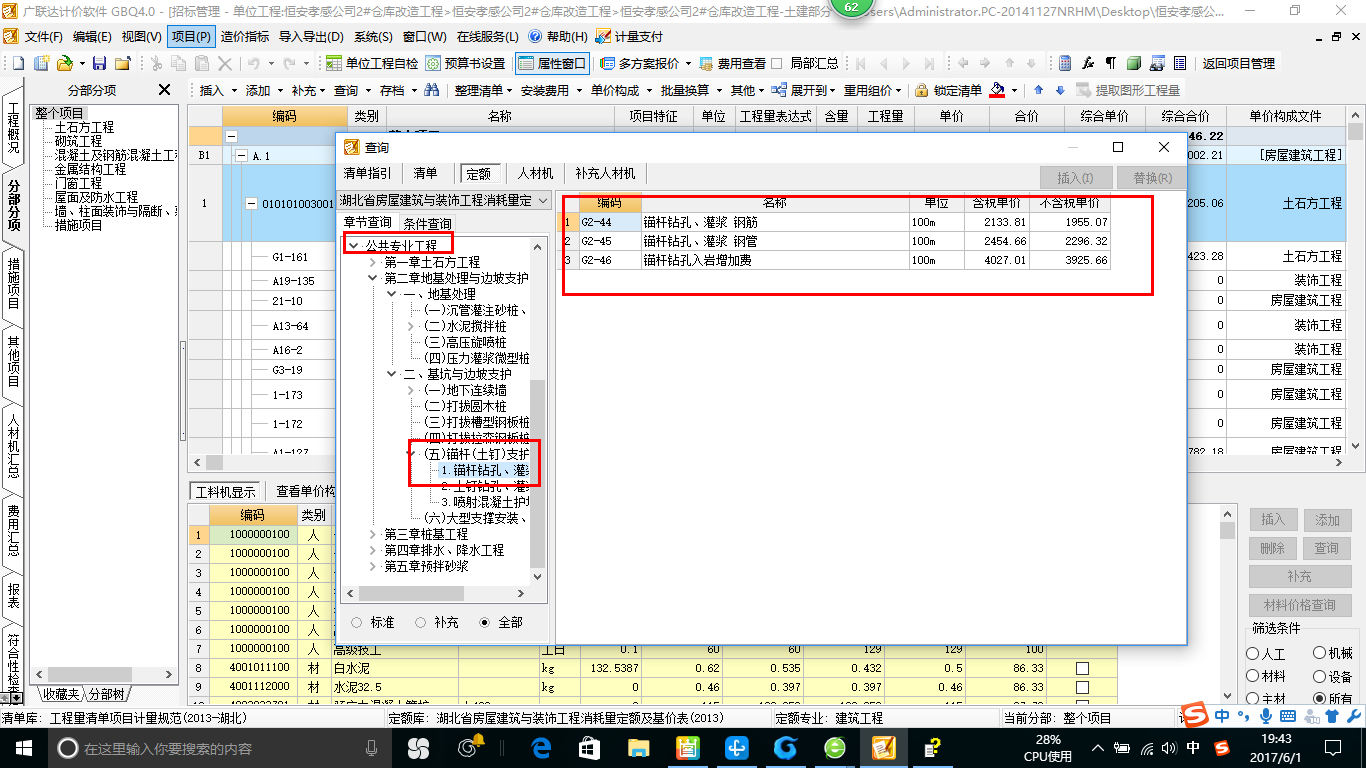Click the blue move-up arrow icon

pos(1038,90)
